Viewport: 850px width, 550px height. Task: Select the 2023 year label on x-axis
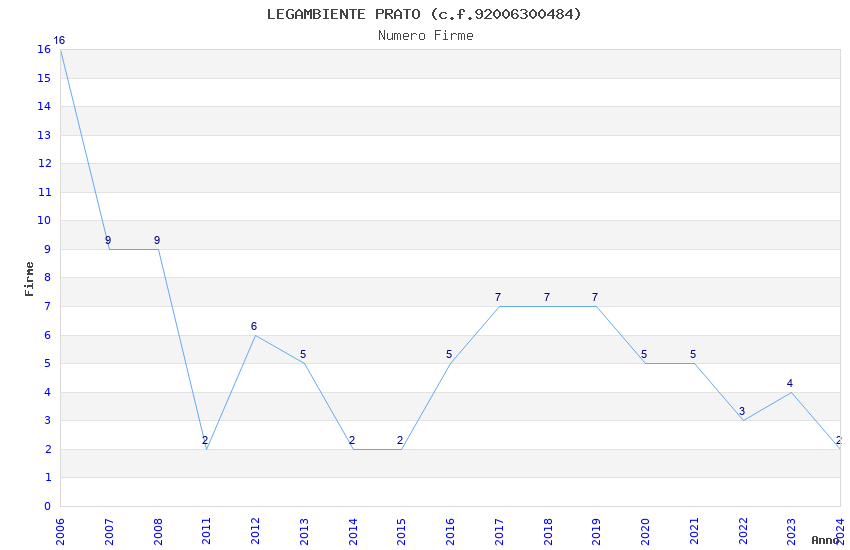[x=791, y=532]
